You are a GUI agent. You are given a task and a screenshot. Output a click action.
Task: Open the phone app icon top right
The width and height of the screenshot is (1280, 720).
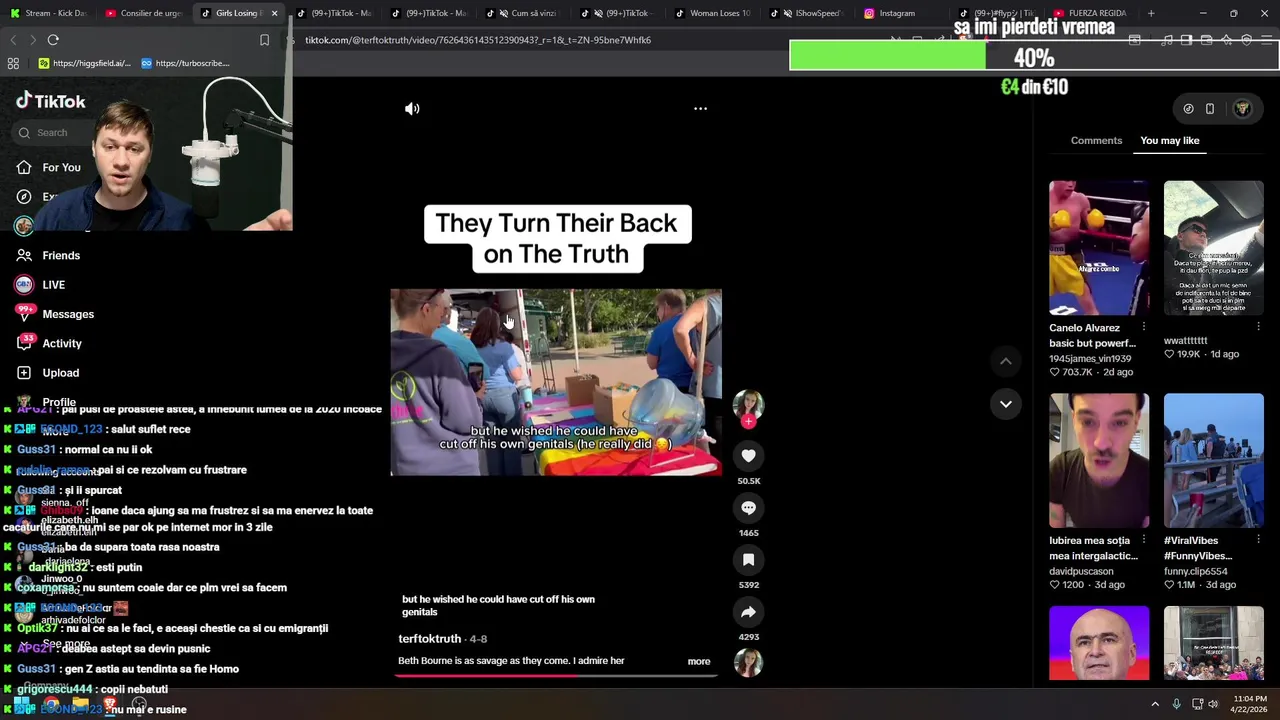pos(1209,109)
